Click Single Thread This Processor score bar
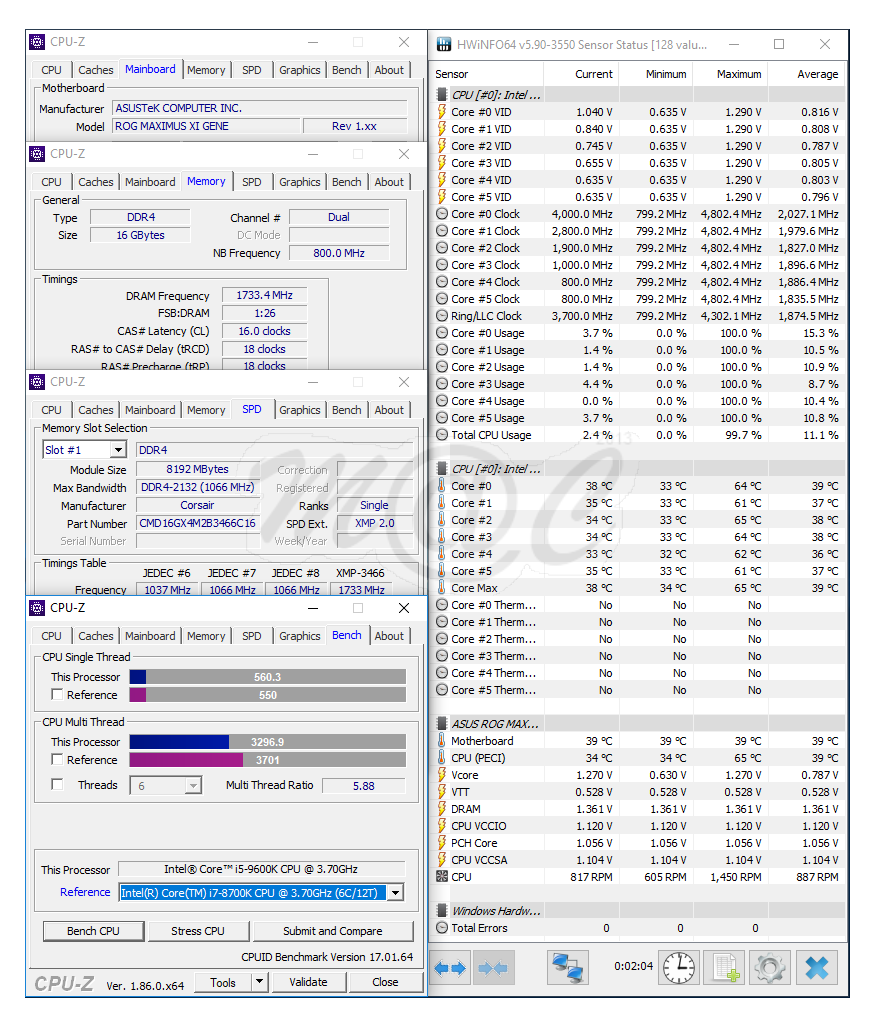The image size is (875, 1027). pos(268,677)
